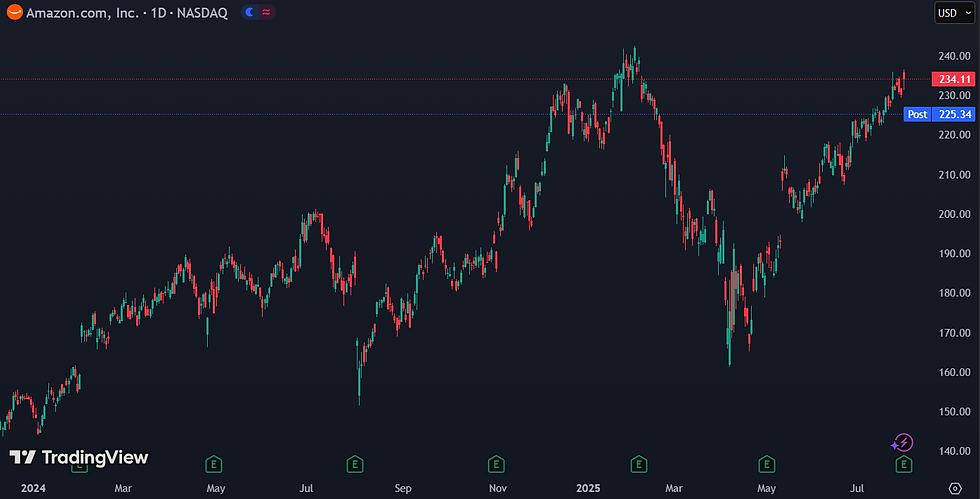Image resolution: width=980 pixels, height=499 pixels.
Task: Click the Jul label between 2024 and Sep
Action: point(306,488)
